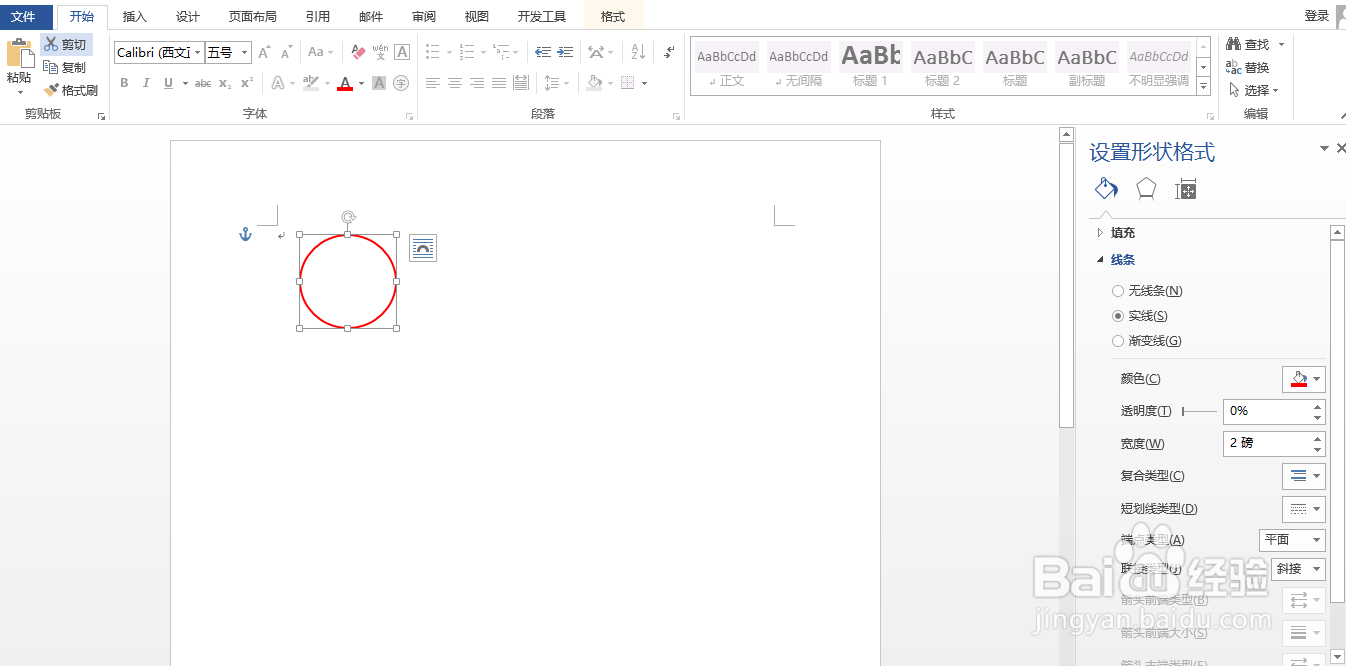This screenshot has height=666, width=1346.
Task: Align text left
Action: pos(433,83)
